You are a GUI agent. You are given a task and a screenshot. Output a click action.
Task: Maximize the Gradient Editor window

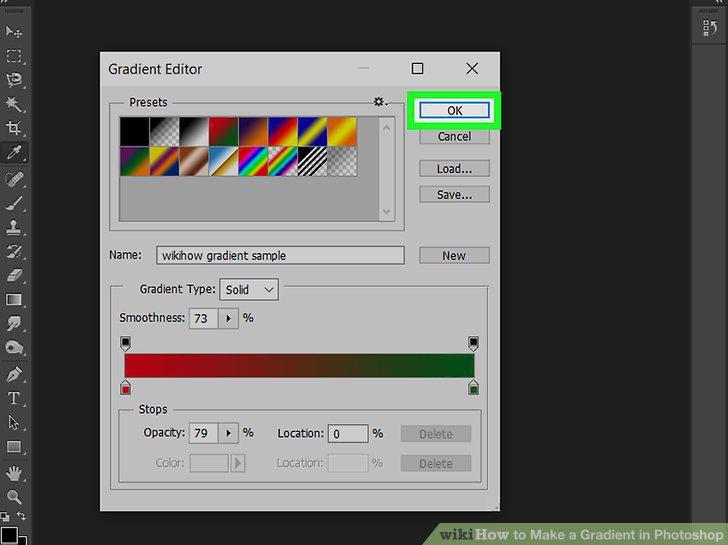(x=417, y=69)
